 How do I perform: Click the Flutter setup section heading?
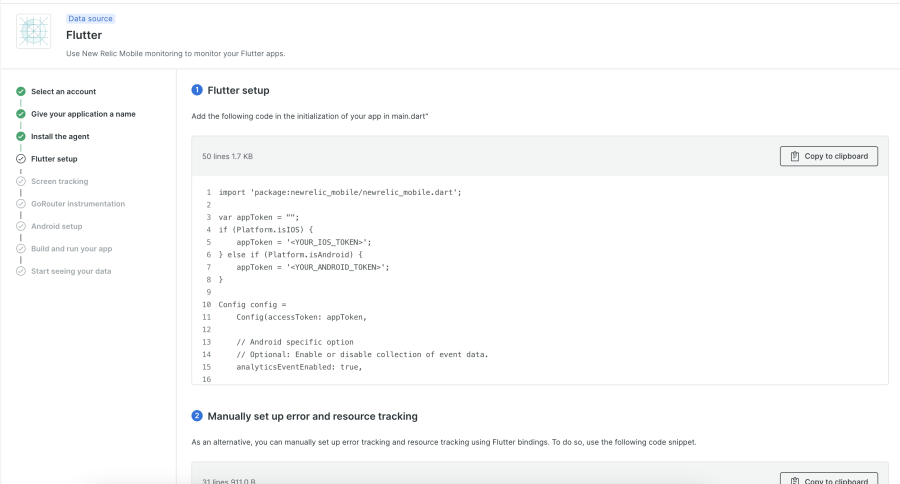click(238, 90)
